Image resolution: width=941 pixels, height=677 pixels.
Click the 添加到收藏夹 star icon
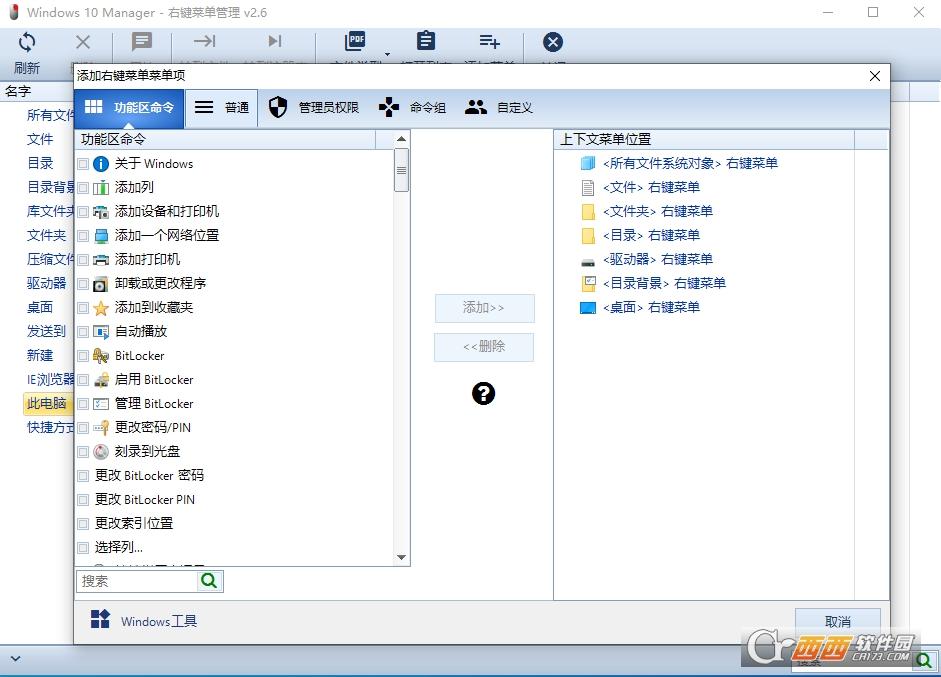click(101, 308)
